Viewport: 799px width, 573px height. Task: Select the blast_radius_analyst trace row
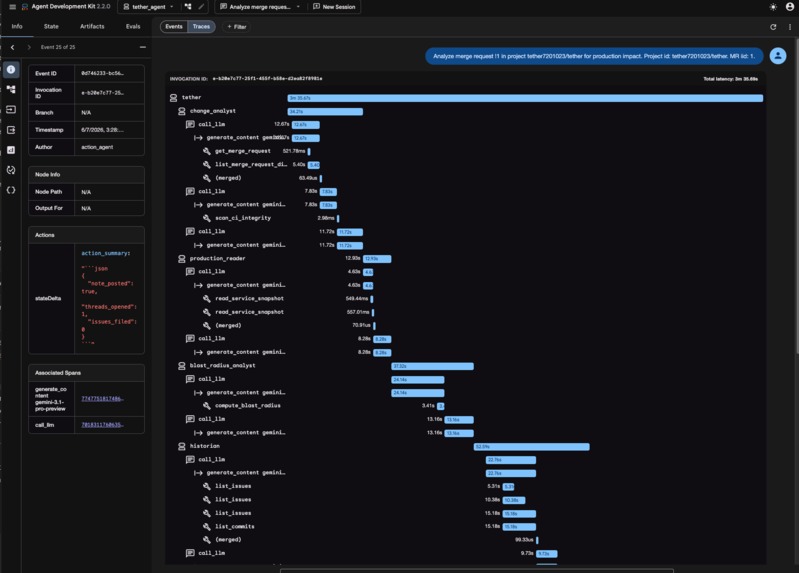[x=466, y=366]
